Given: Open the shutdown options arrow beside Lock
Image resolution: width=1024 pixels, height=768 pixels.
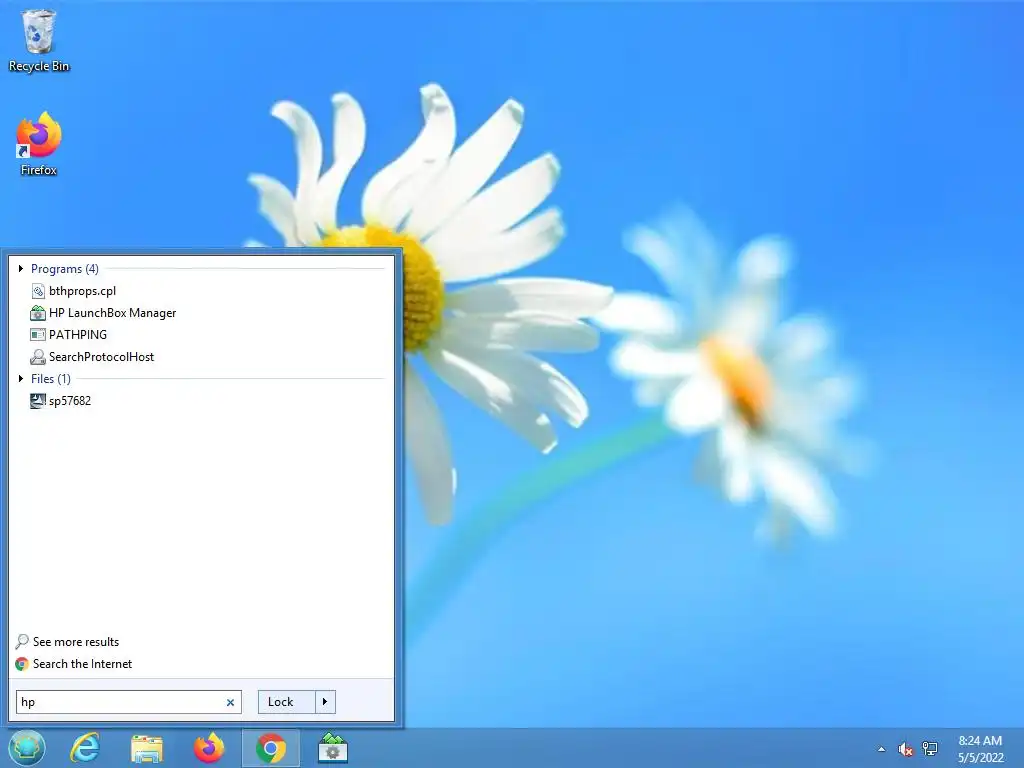Looking at the screenshot, I should click(x=325, y=701).
